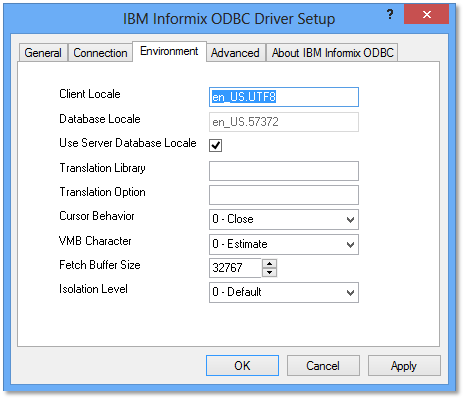465x400 pixels.
Task: Go to the Advanced tab
Action: pyautogui.click(x=235, y=53)
